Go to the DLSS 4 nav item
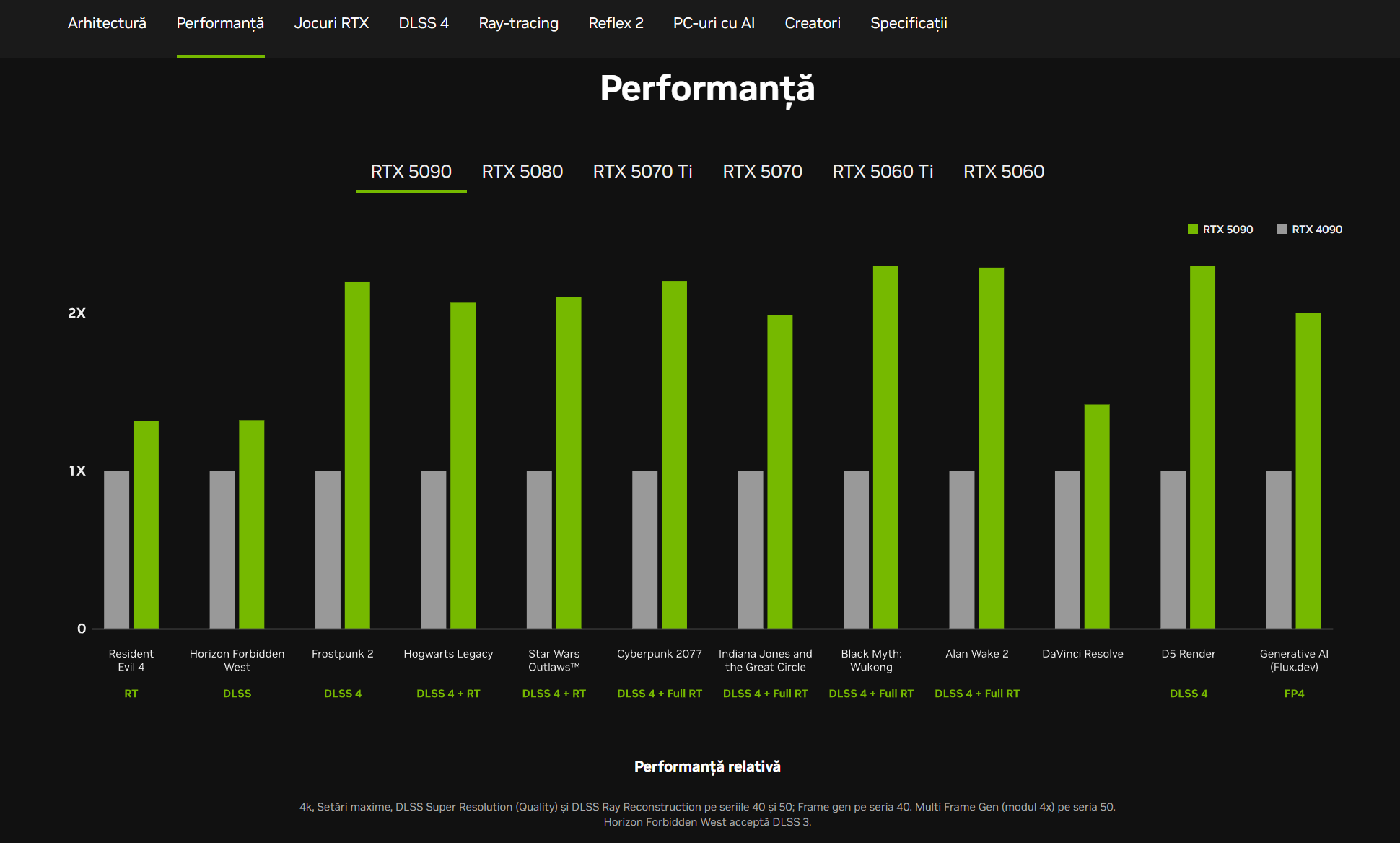Screen dimensions: 1400x843 coord(424,23)
